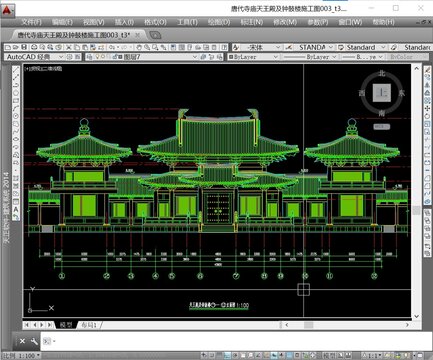
Task: Click the command line customize wrench
Action: 34,341
